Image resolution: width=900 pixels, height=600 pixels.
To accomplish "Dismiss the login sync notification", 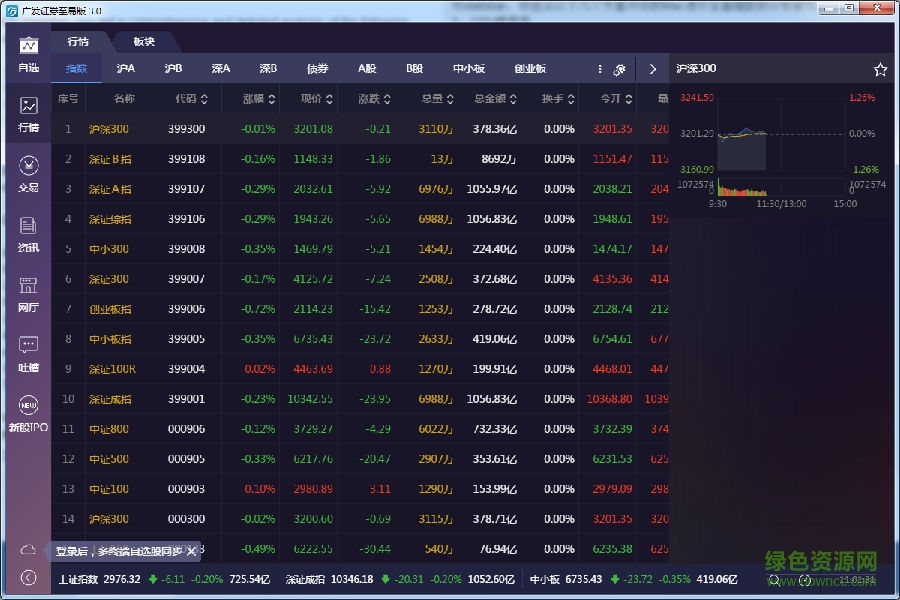I will click(x=192, y=550).
